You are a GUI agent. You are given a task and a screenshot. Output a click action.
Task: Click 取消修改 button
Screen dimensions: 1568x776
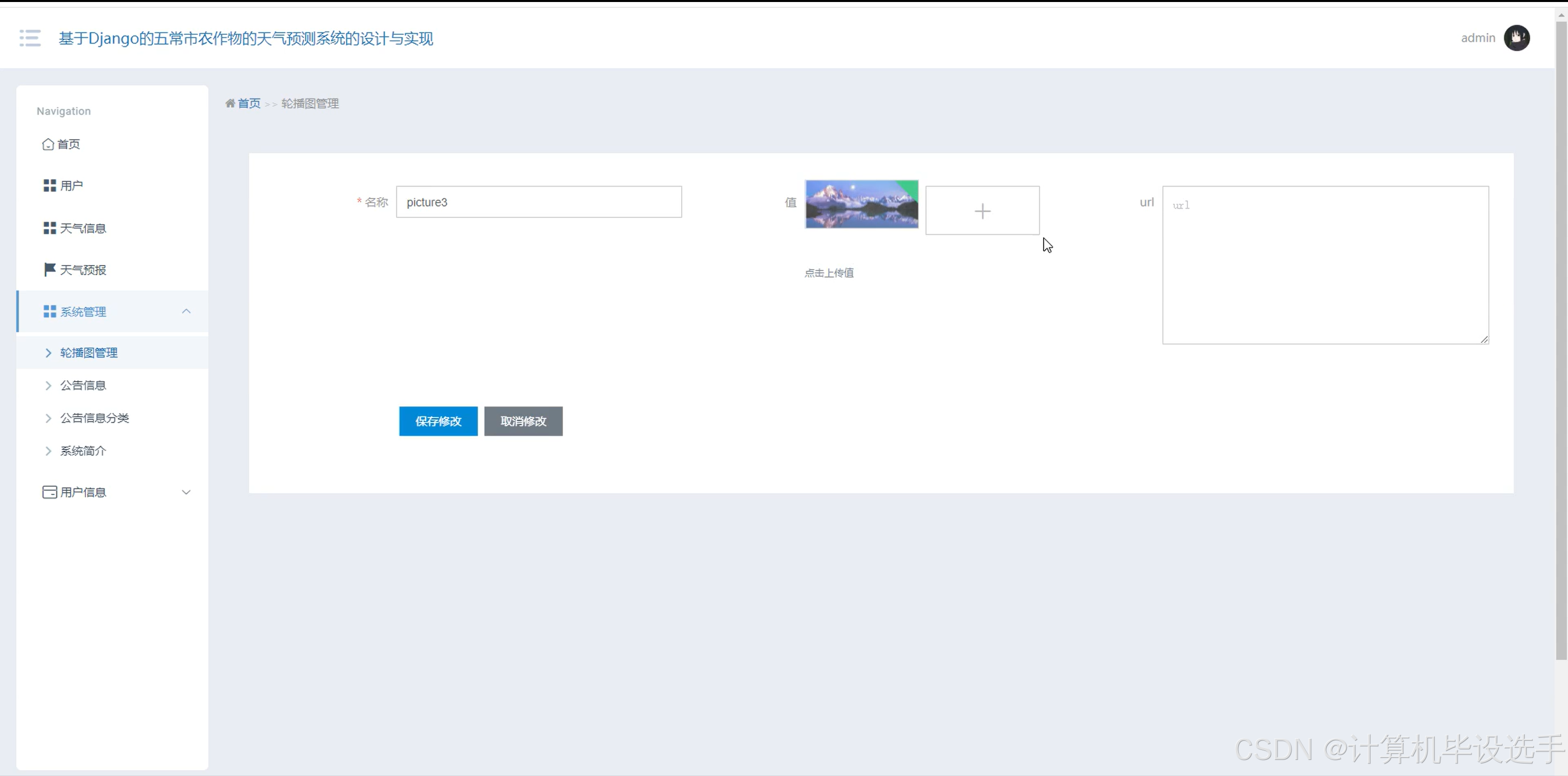523,421
